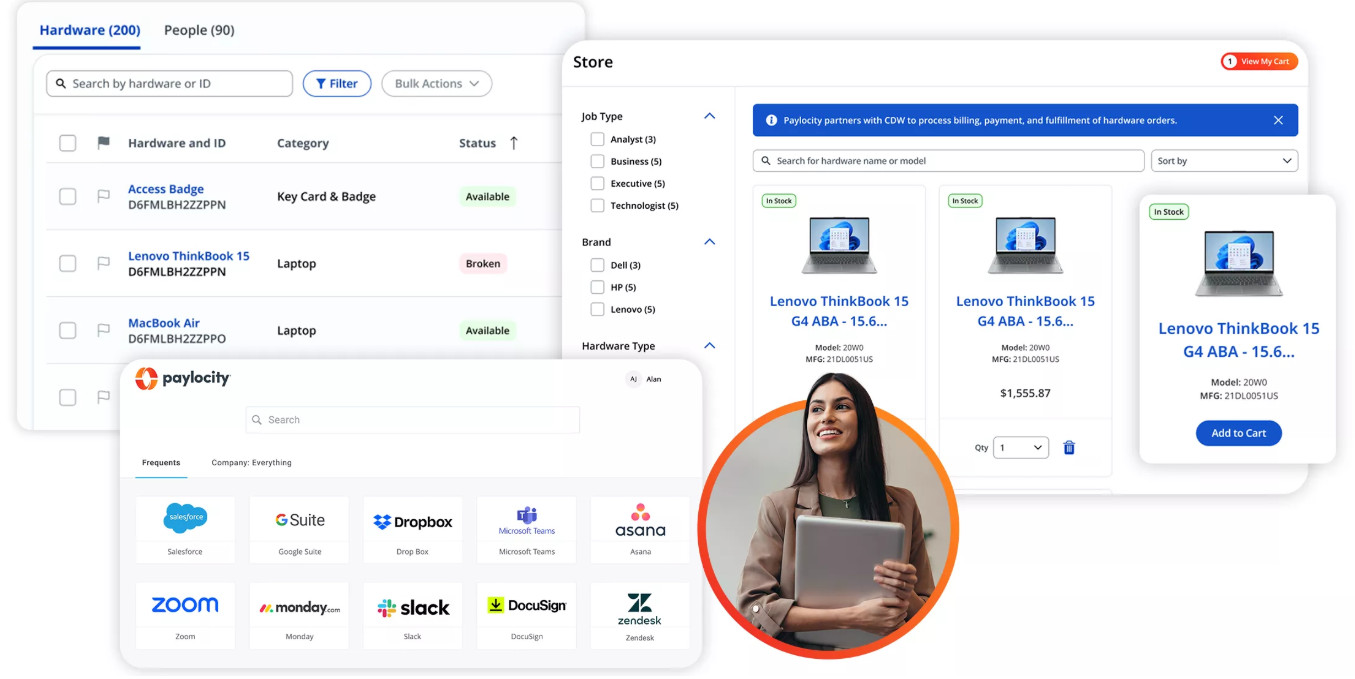The image size is (1355, 679).
Task: Check the Business (5) job type
Action: 597,161
